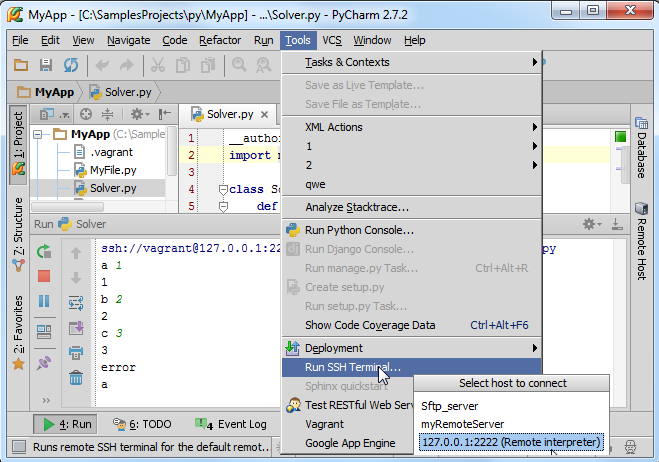Toggle soft wraps icon in Run panel
The height and width of the screenshot is (462, 659).
(x=76, y=303)
